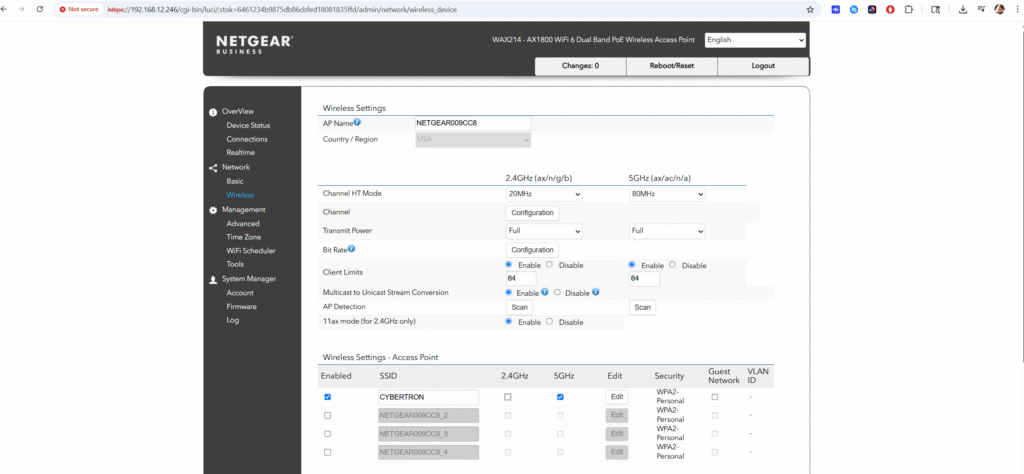Select Disable for Multicast to Unicast Conversion
Viewport: 1024px width, 474px height.
tap(557, 292)
